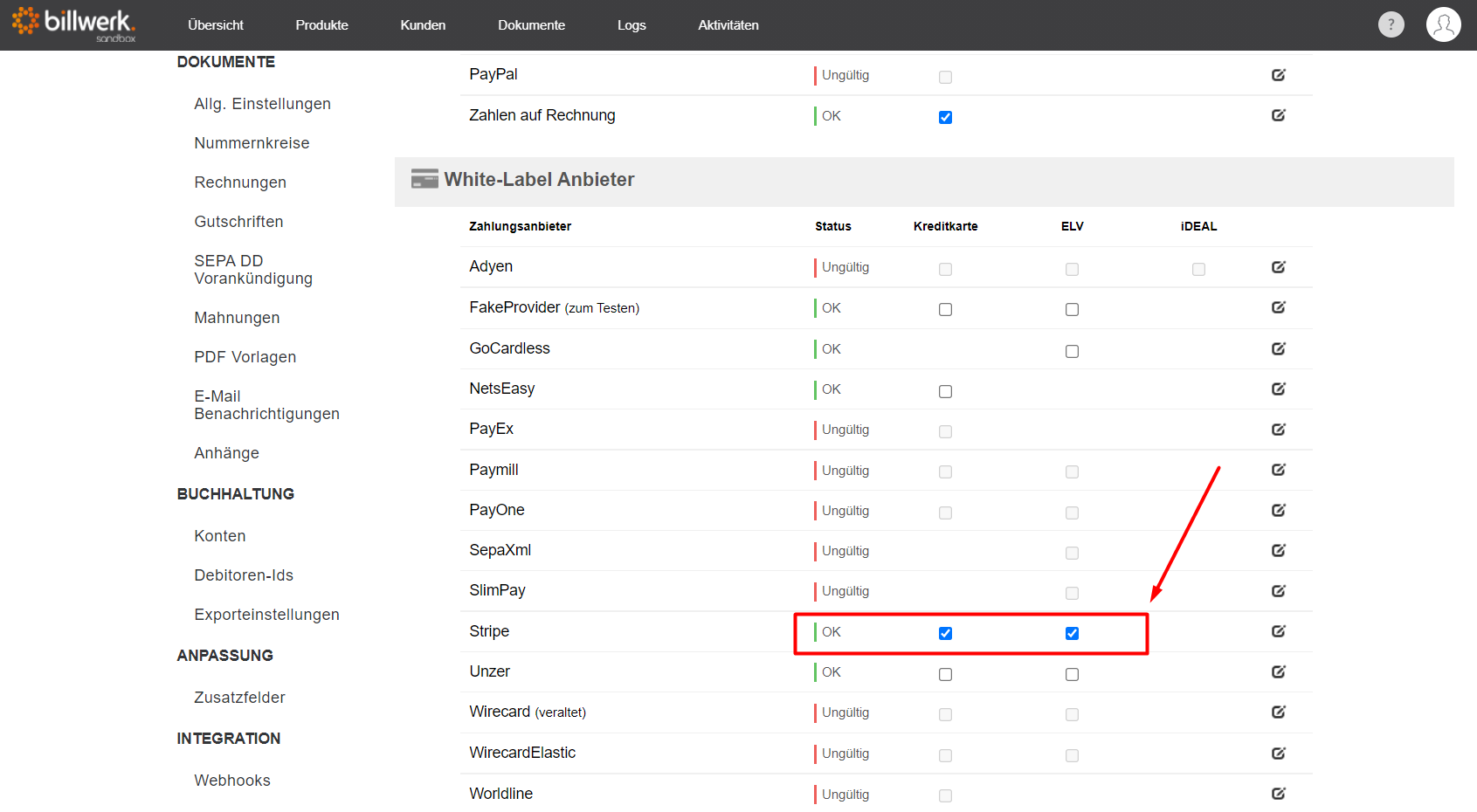Click the GoCardless provider name
1477x812 pixels.
509,348
